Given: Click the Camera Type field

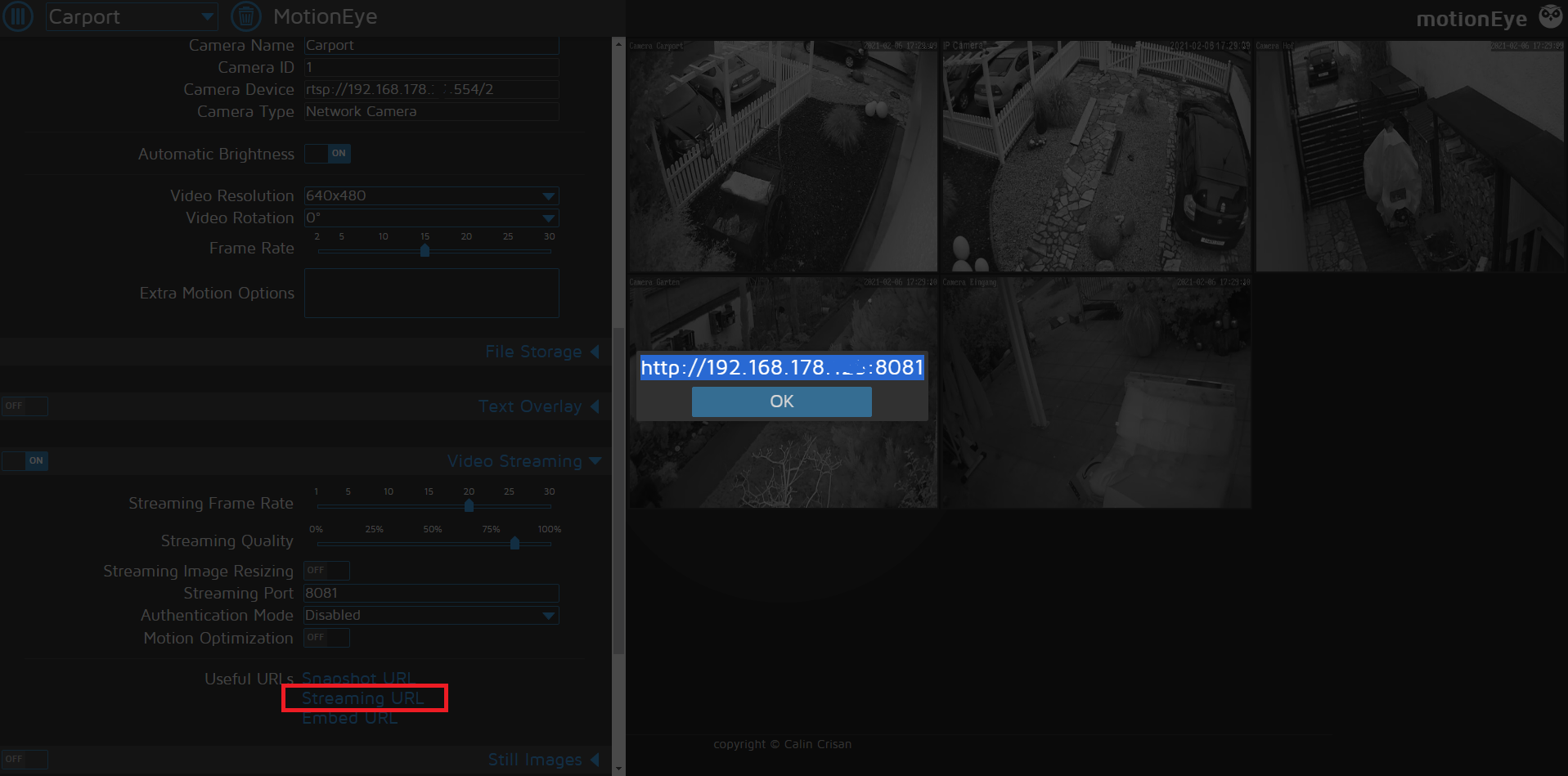Looking at the screenshot, I should coord(432,112).
